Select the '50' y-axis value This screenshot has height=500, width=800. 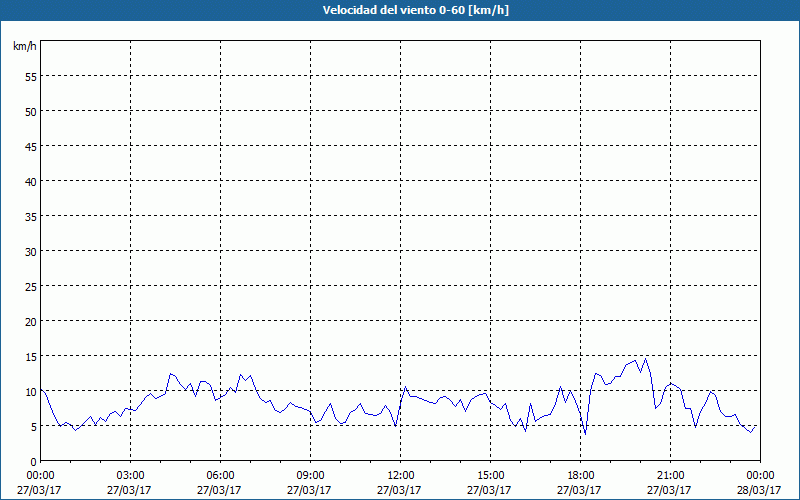(x=31, y=112)
